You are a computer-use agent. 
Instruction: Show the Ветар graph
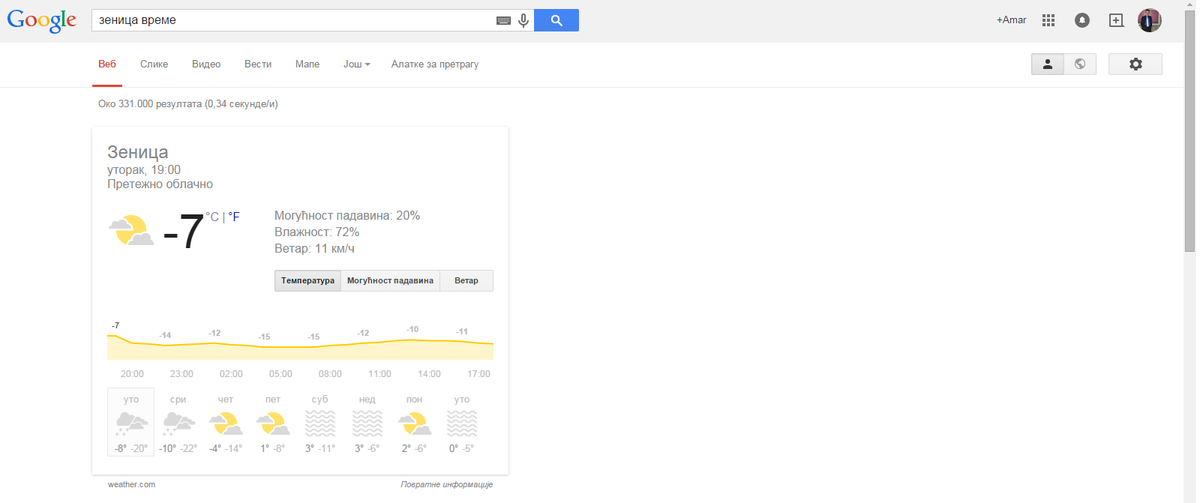click(466, 281)
